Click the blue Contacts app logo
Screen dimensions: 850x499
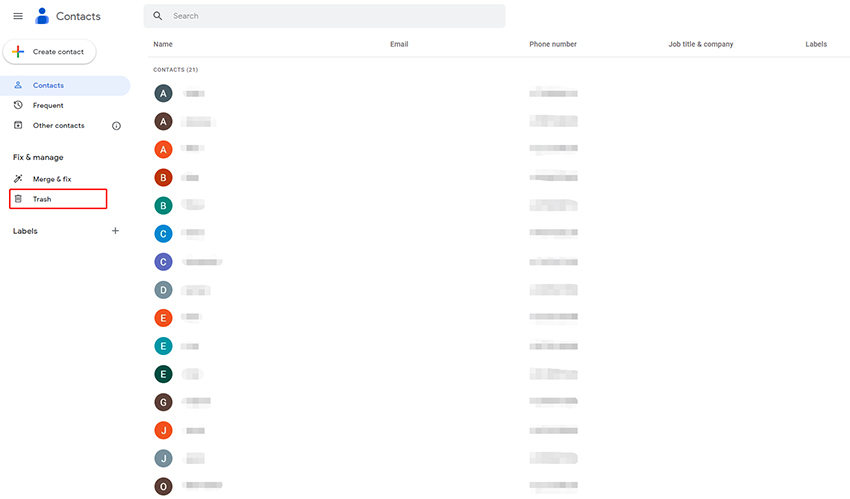pos(42,16)
